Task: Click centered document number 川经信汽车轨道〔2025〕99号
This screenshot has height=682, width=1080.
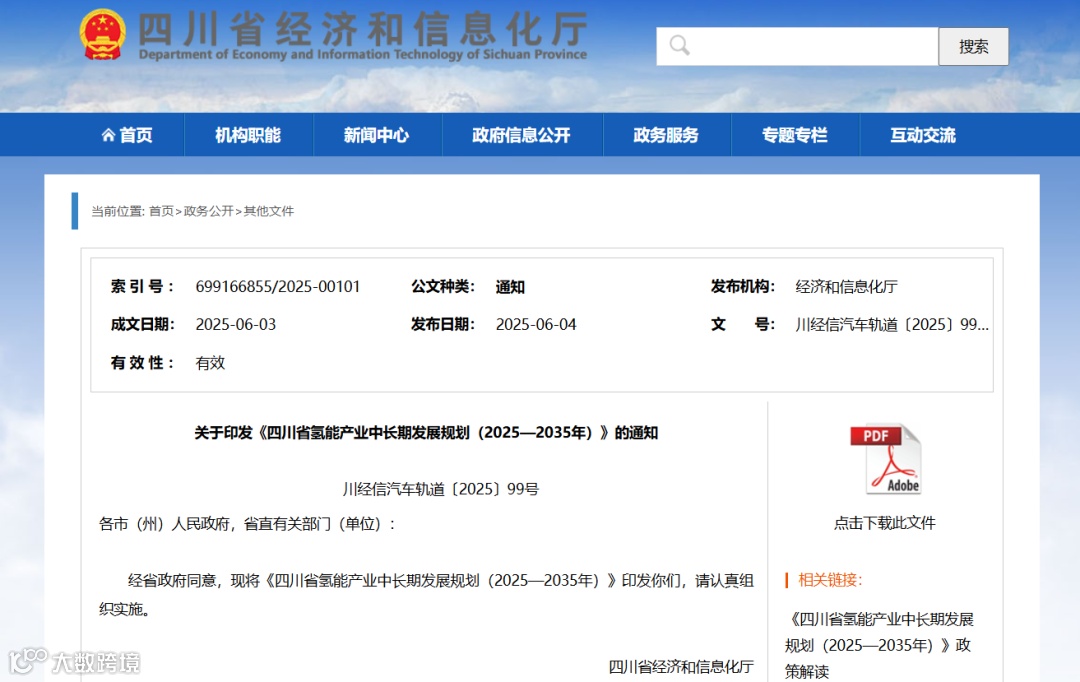Action: pyautogui.click(x=441, y=489)
